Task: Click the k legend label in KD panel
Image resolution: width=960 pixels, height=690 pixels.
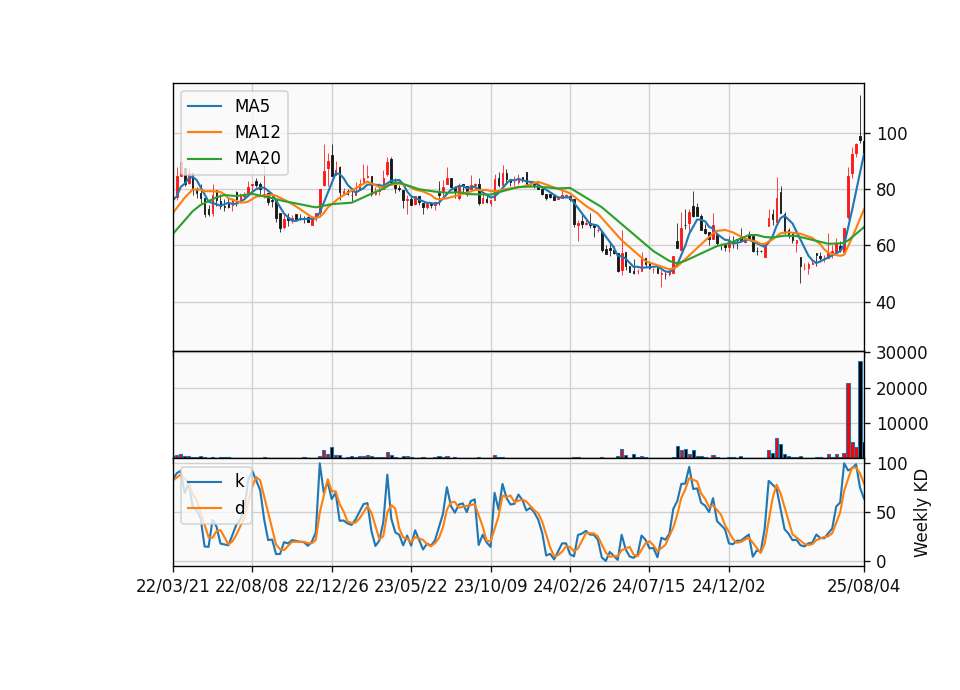Action: (x=239, y=481)
